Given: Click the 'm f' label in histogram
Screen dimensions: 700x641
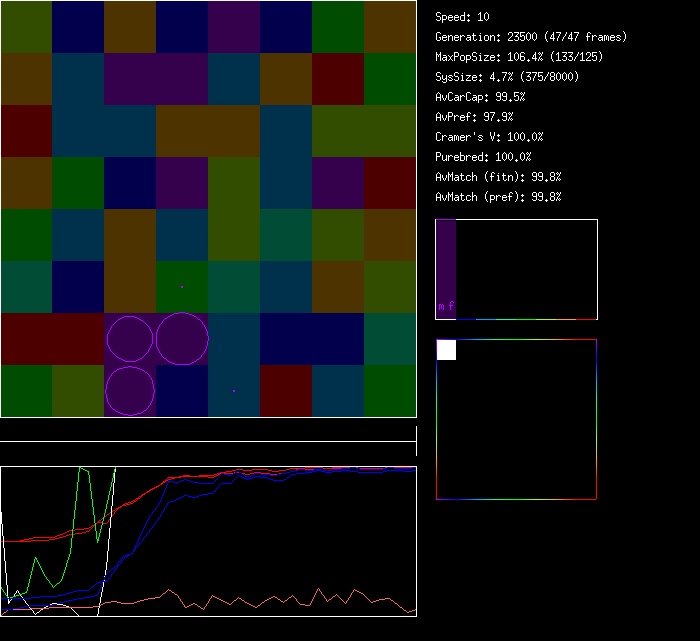Looking at the screenshot, I should coord(446,307).
